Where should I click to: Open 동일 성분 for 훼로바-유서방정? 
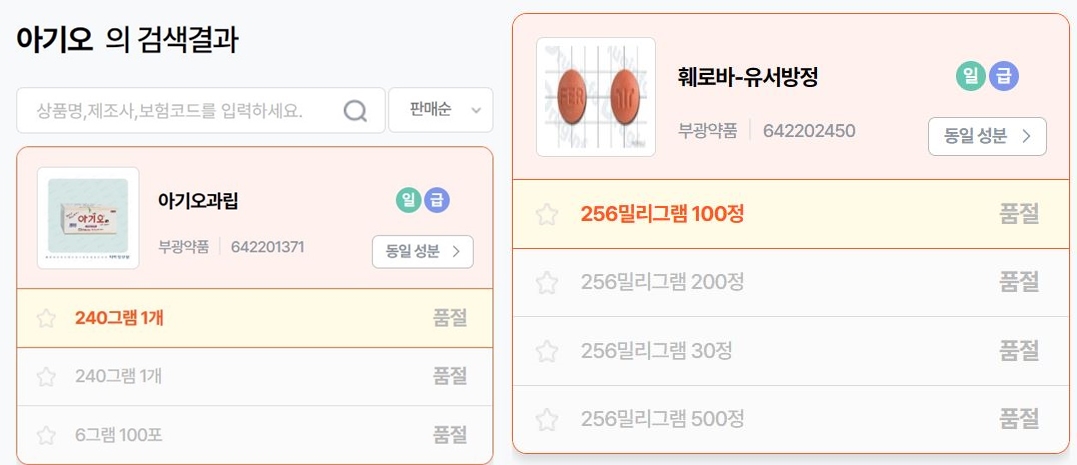pos(987,137)
